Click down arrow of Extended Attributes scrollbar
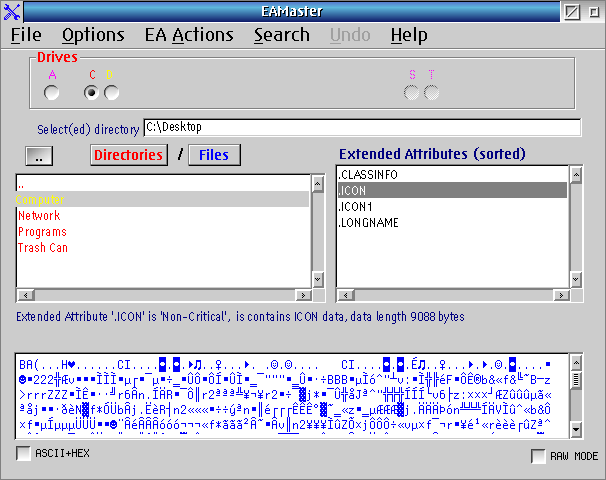The image size is (606, 480). pyautogui.click(x=576, y=279)
